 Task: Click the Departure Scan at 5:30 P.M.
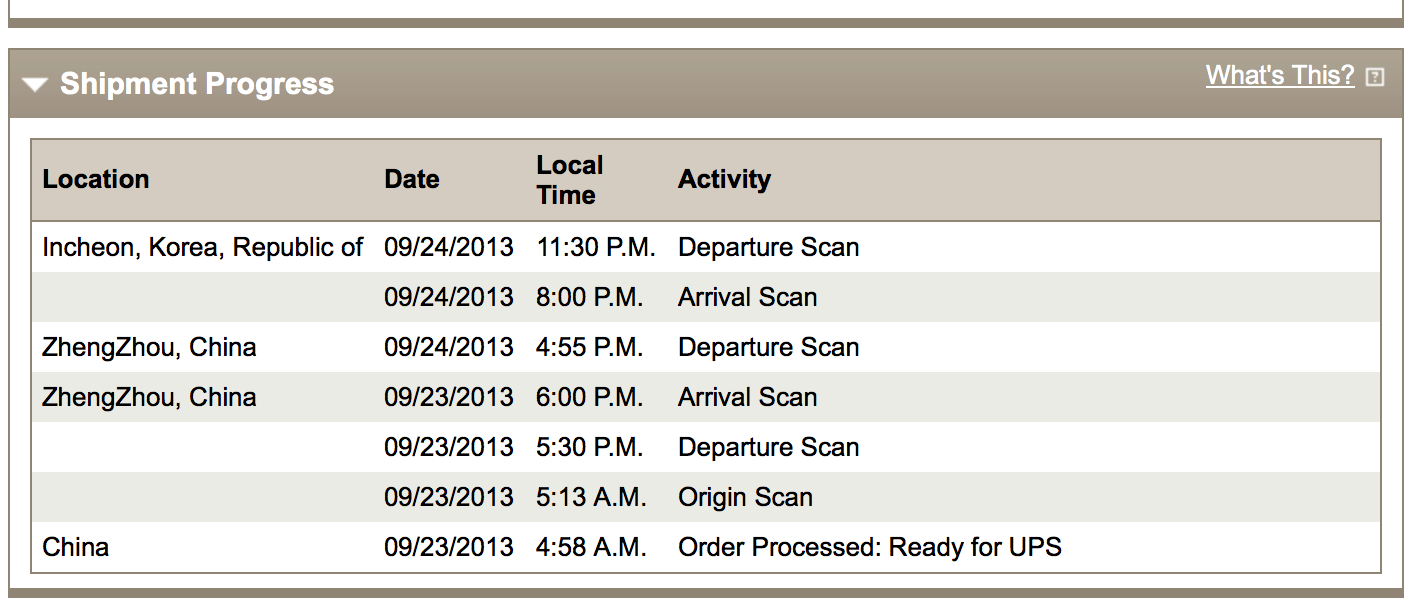768,447
